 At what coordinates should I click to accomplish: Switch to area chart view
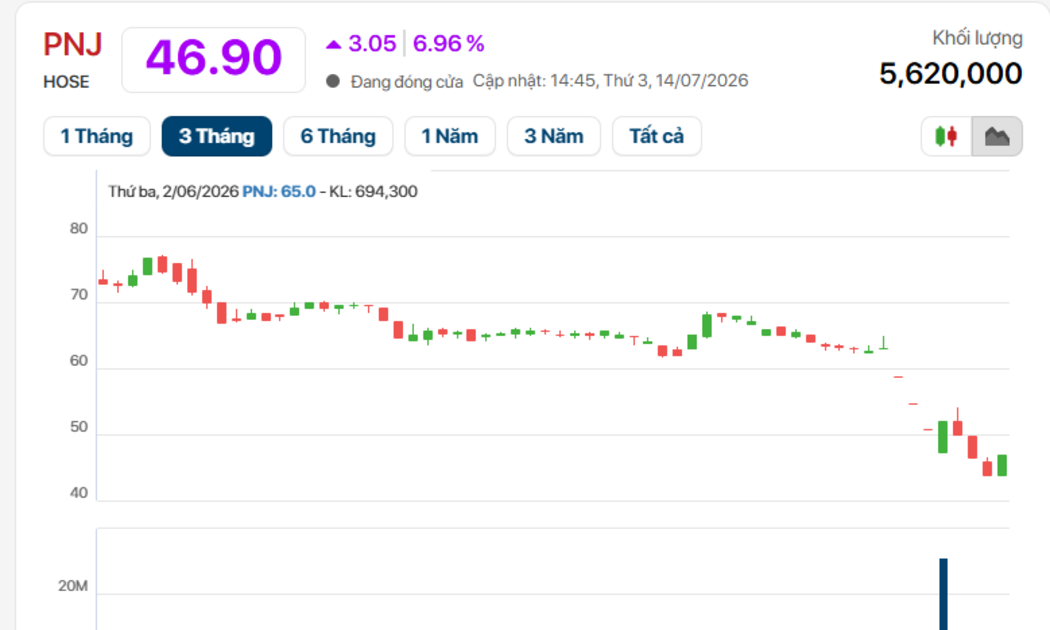997,136
